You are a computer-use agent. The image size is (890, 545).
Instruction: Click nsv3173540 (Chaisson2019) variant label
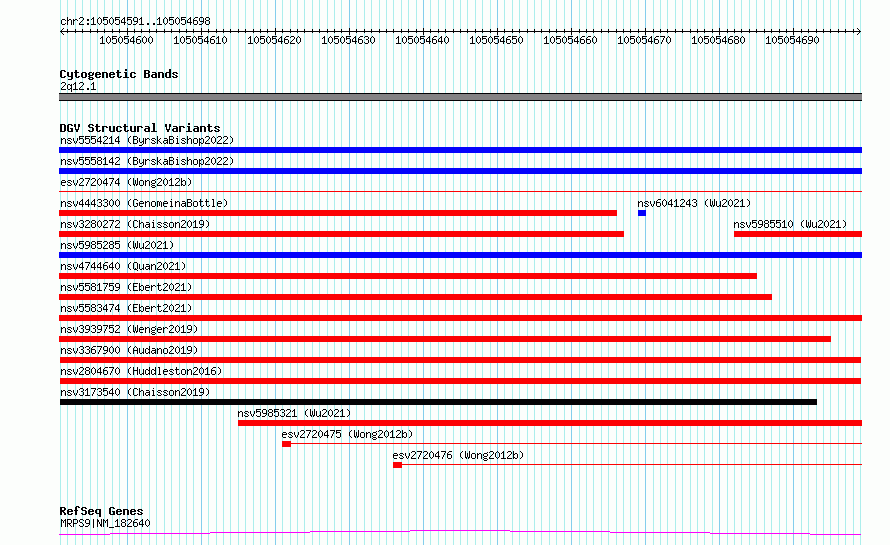point(135,392)
